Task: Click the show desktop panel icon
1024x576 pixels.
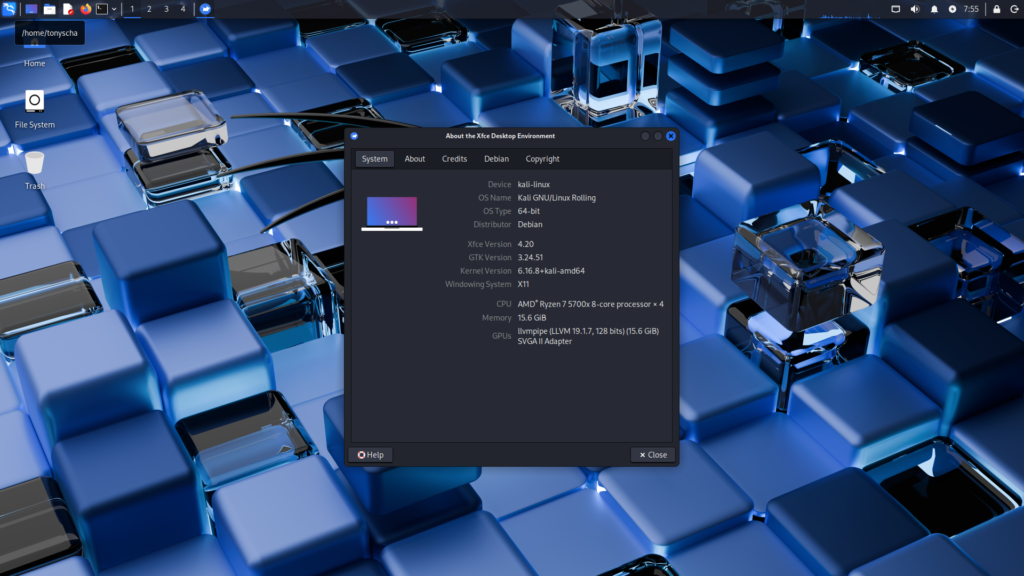Action: [x=31, y=9]
